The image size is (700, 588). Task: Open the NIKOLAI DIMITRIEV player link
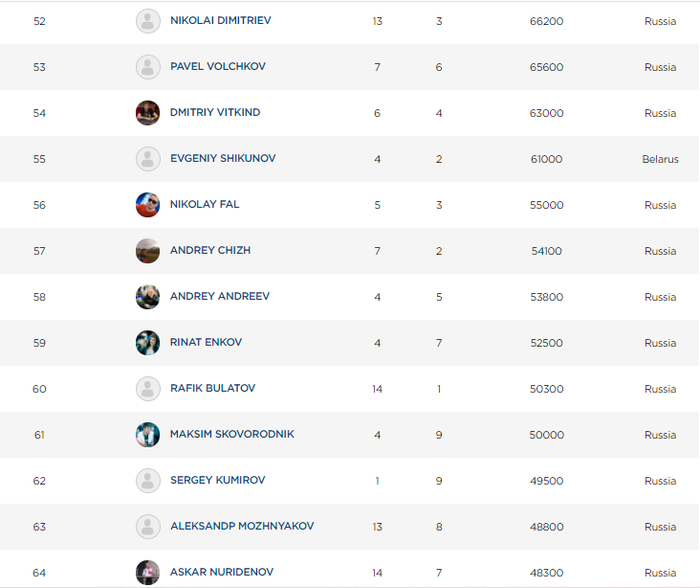tap(220, 21)
